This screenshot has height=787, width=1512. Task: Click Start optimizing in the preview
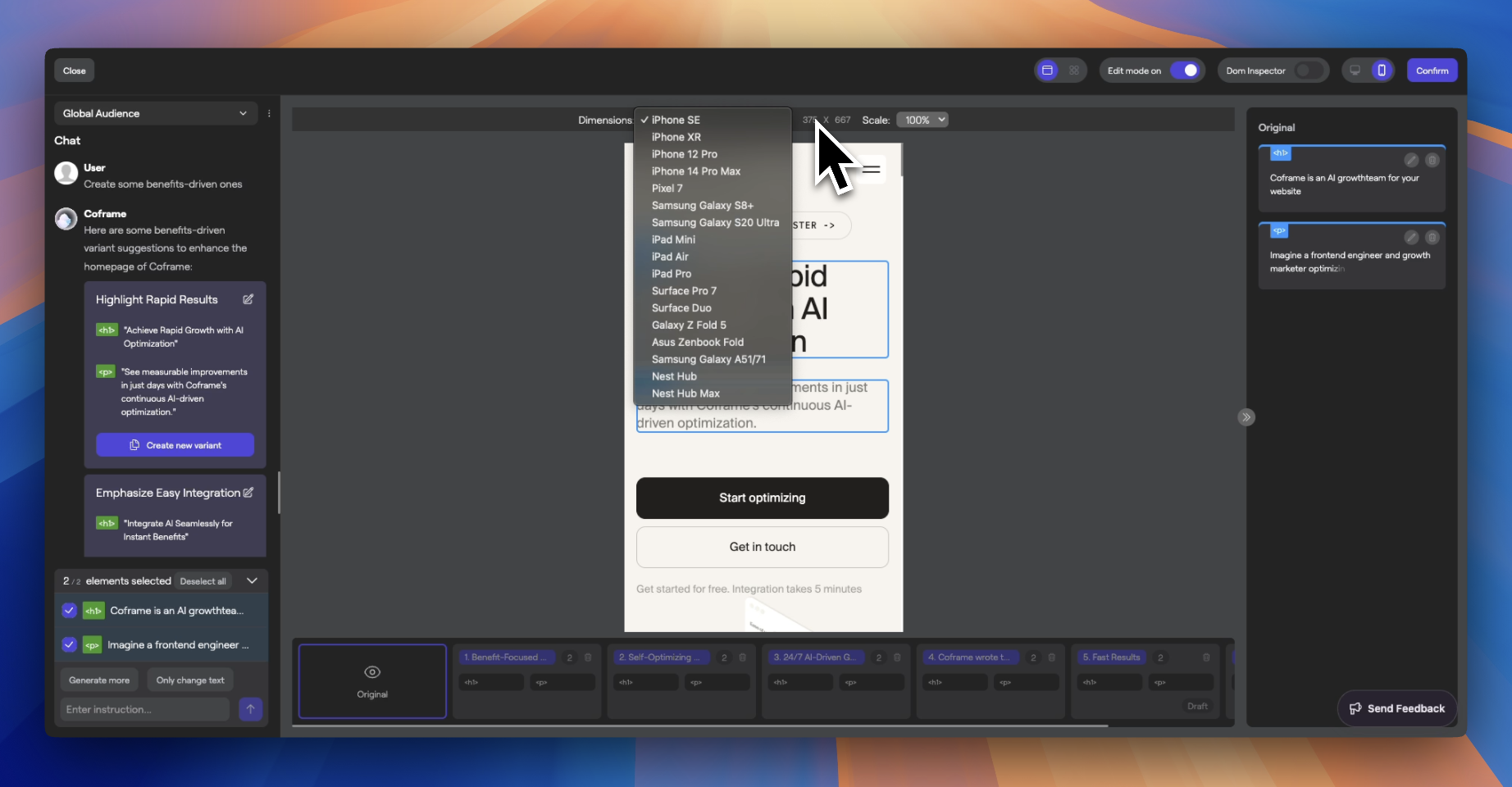tap(763, 498)
